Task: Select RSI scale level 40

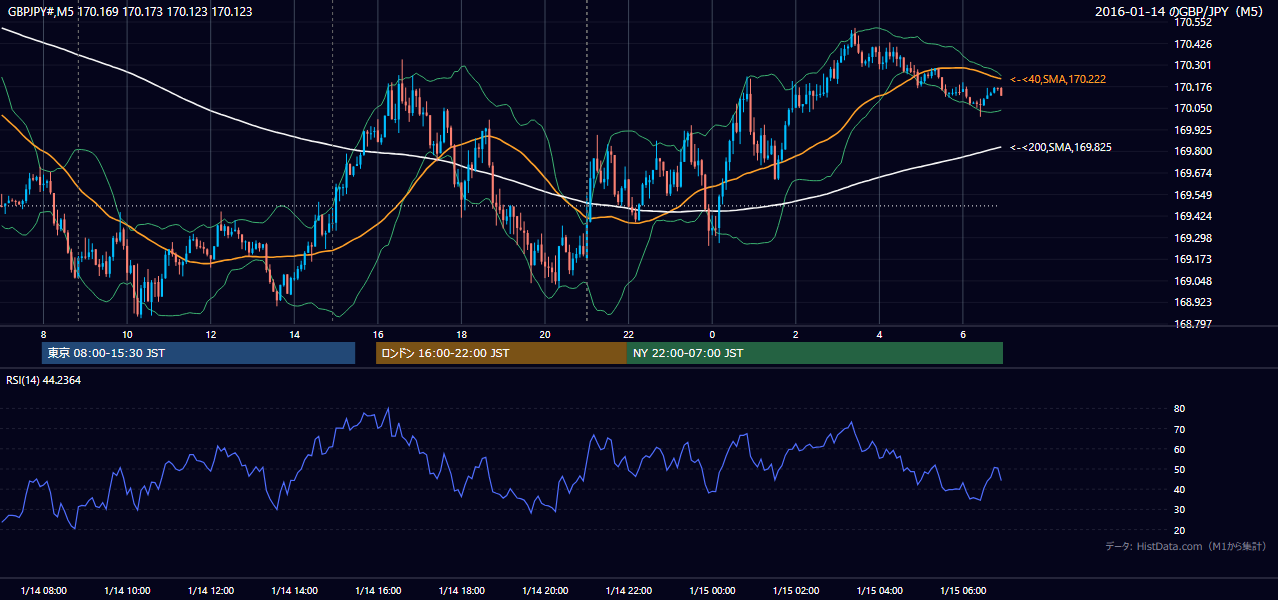Action: 1180,489
